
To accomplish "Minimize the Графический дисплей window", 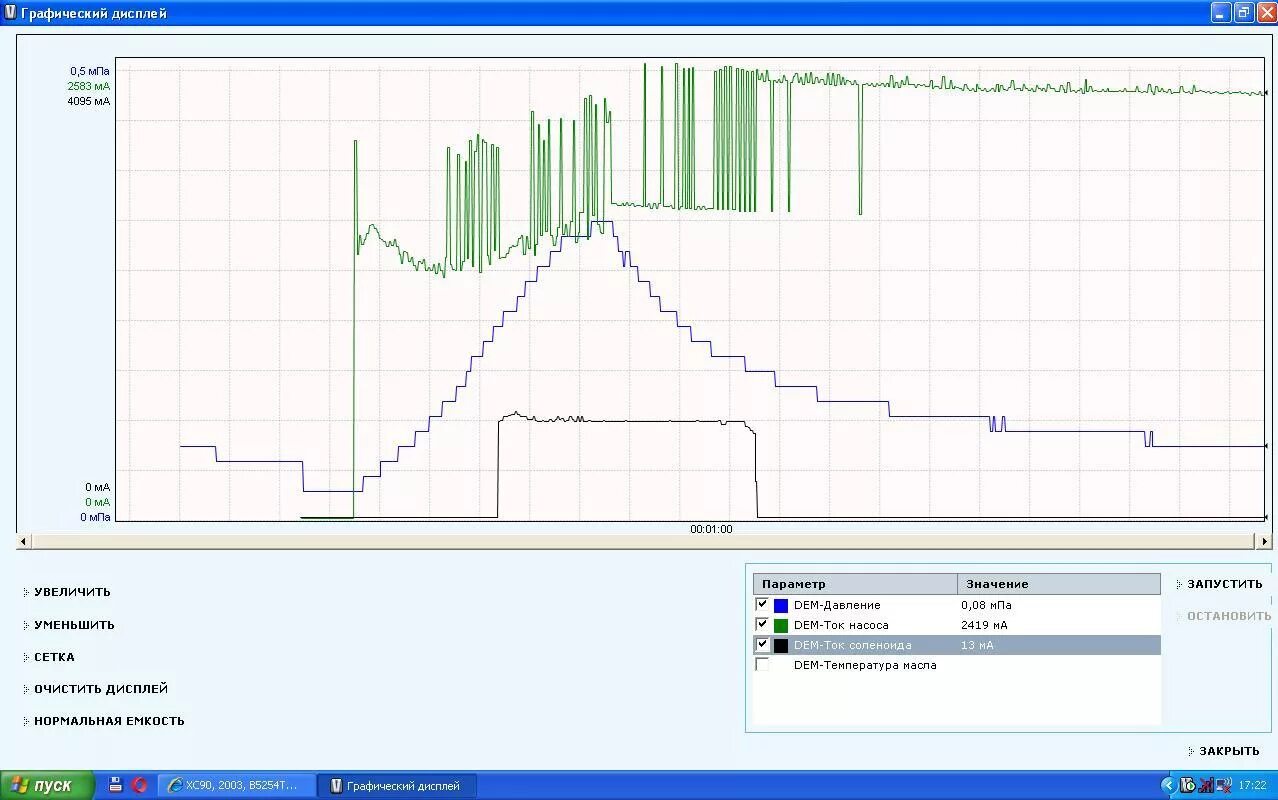I will [x=1220, y=13].
